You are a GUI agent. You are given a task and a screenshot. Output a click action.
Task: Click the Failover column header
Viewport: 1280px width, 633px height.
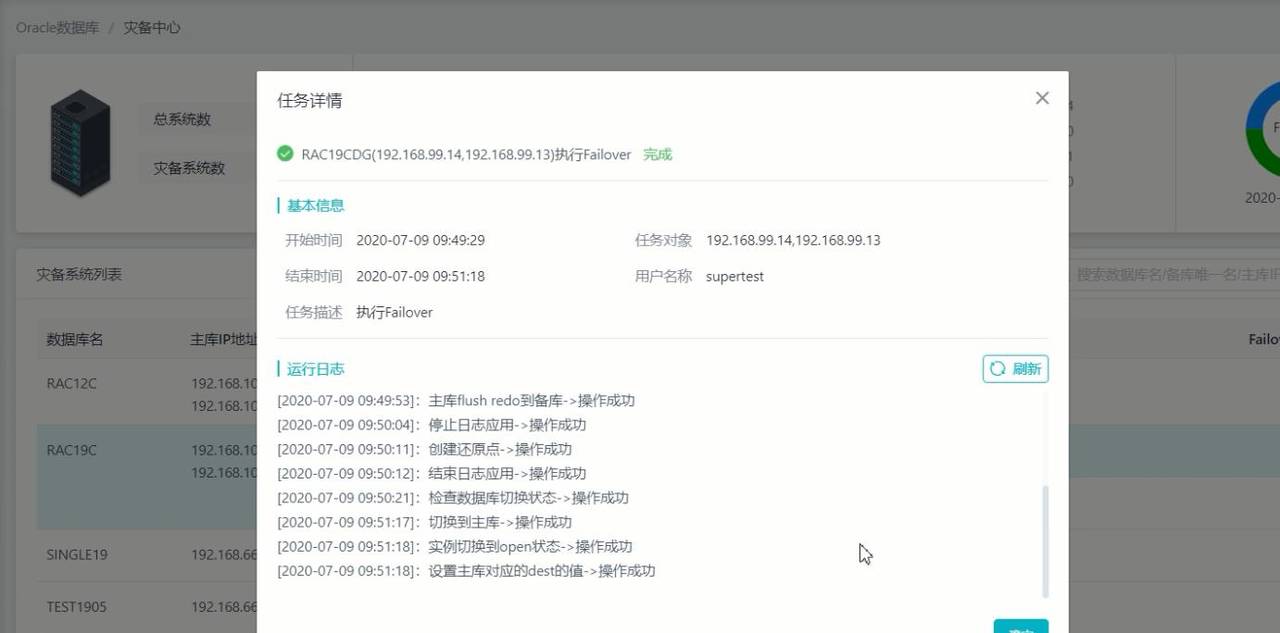[x=1265, y=339]
